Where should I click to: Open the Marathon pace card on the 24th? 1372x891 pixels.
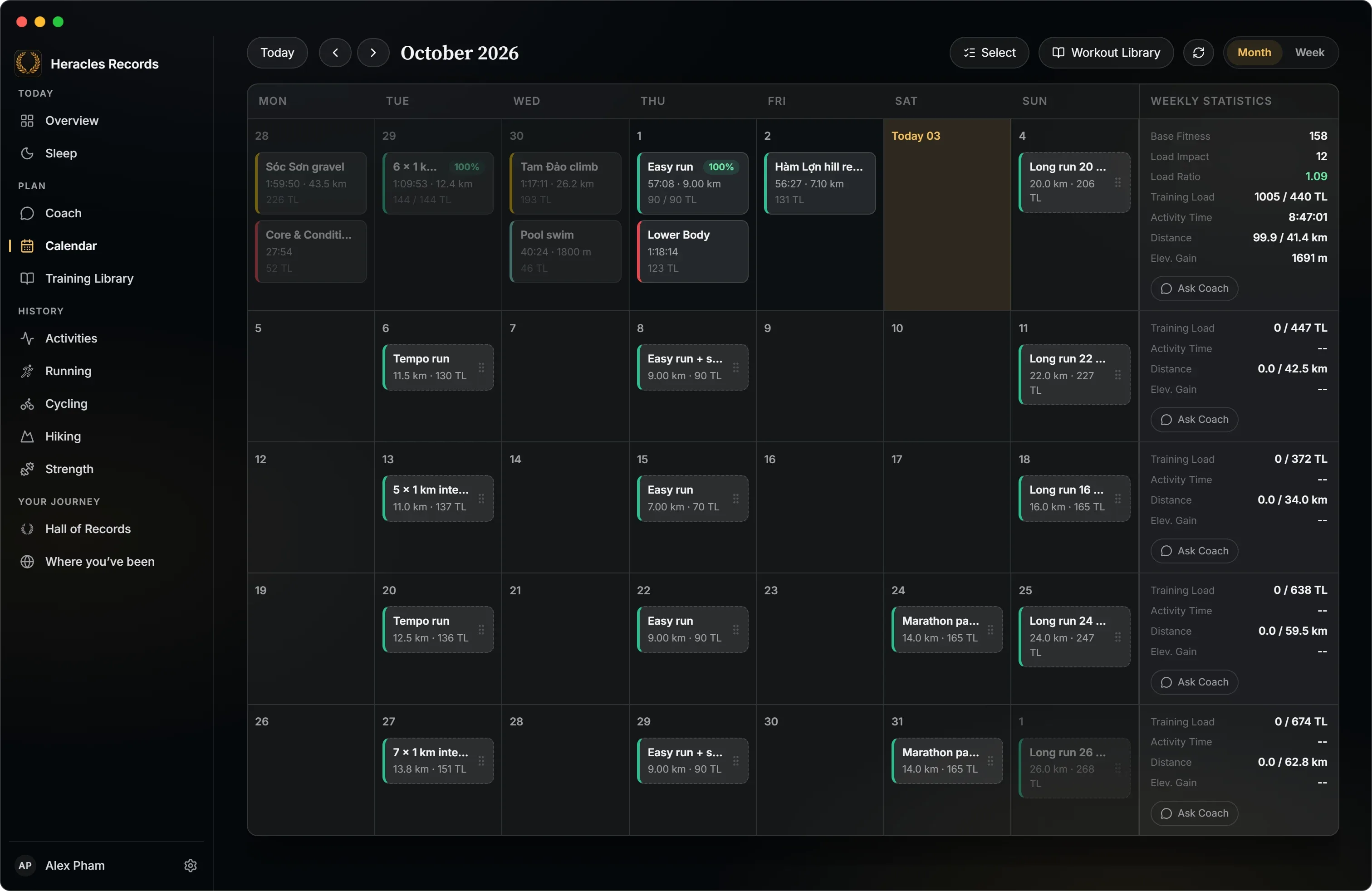pos(946,629)
